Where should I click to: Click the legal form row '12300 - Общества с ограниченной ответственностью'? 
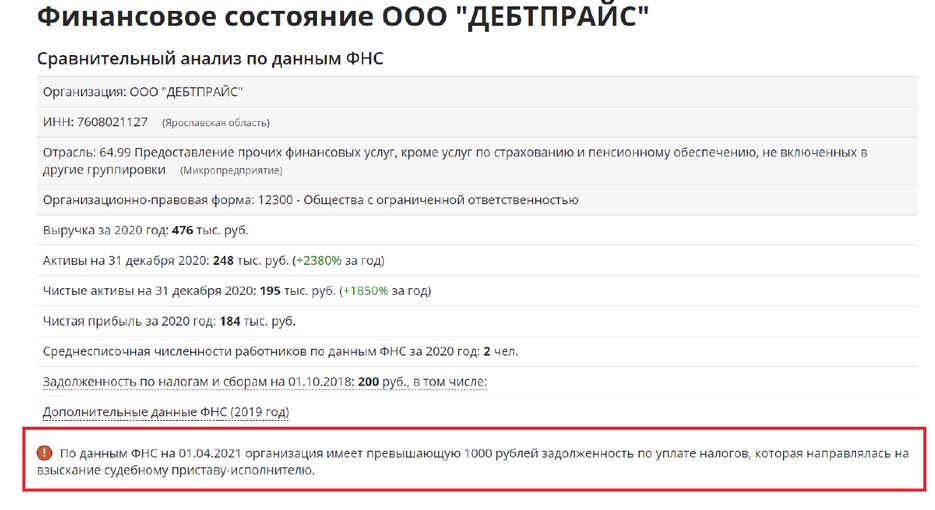(x=476, y=200)
